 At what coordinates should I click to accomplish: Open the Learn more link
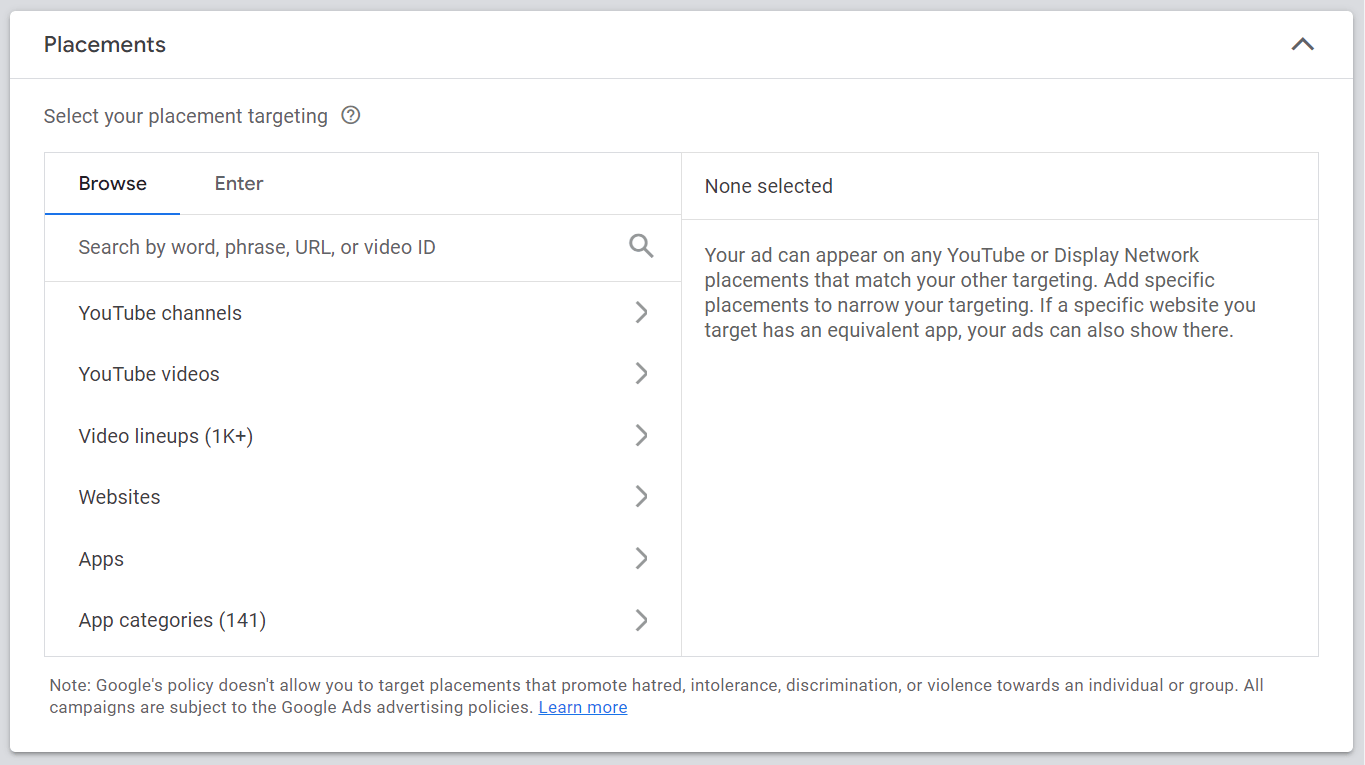pyautogui.click(x=582, y=707)
